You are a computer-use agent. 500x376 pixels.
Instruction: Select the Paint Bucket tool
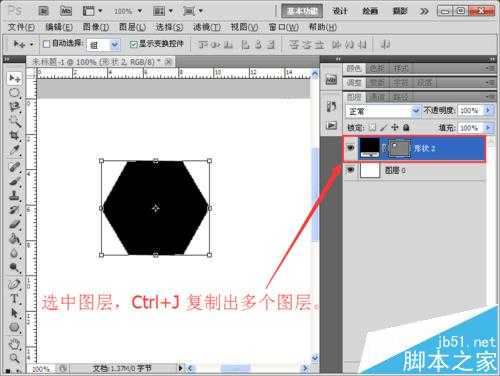pos(15,239)
